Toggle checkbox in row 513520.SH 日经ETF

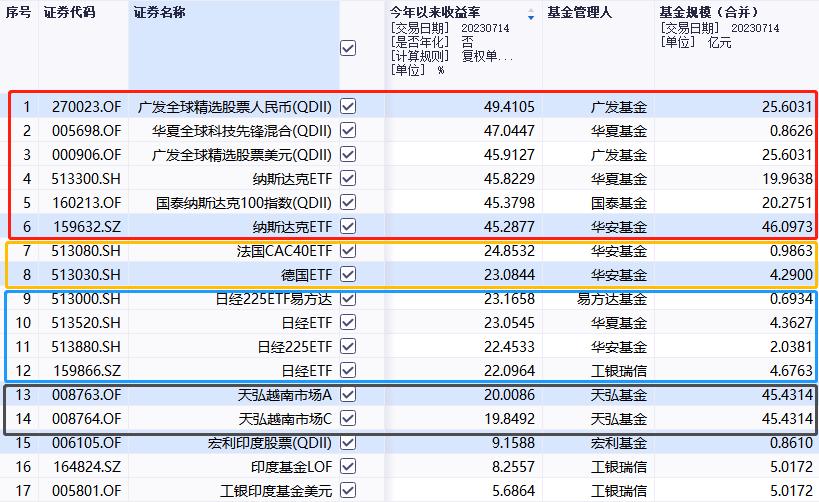tap(348, 323)
